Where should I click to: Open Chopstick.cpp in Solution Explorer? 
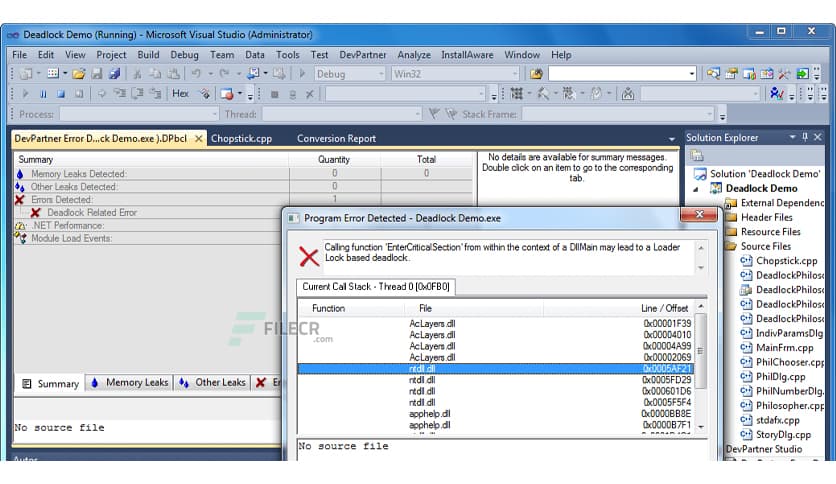786,261
